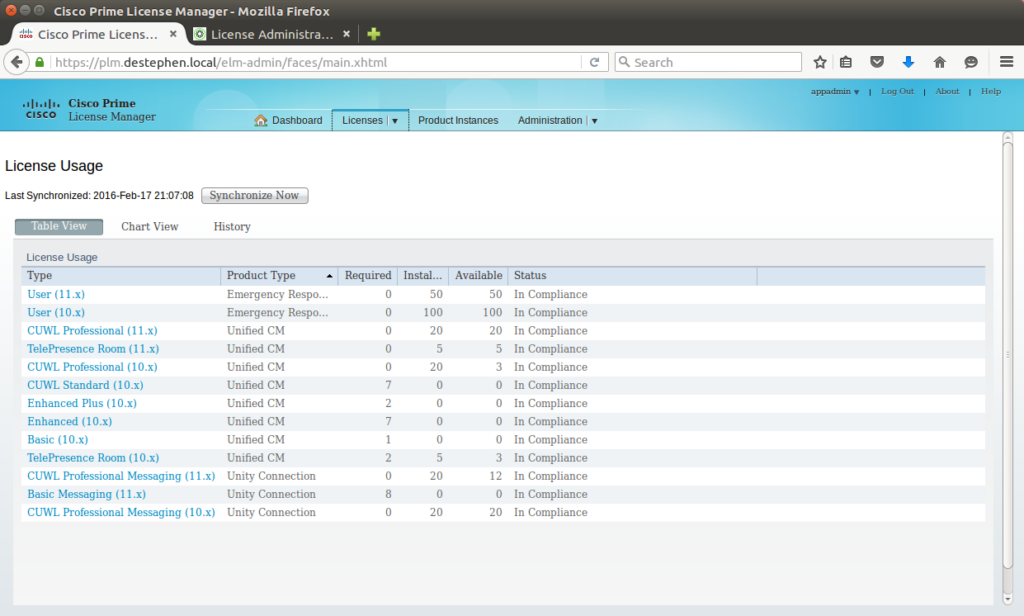Toggle sort arrow on Product Type column
The image size is (1024, 616).
tap(329, 276)
